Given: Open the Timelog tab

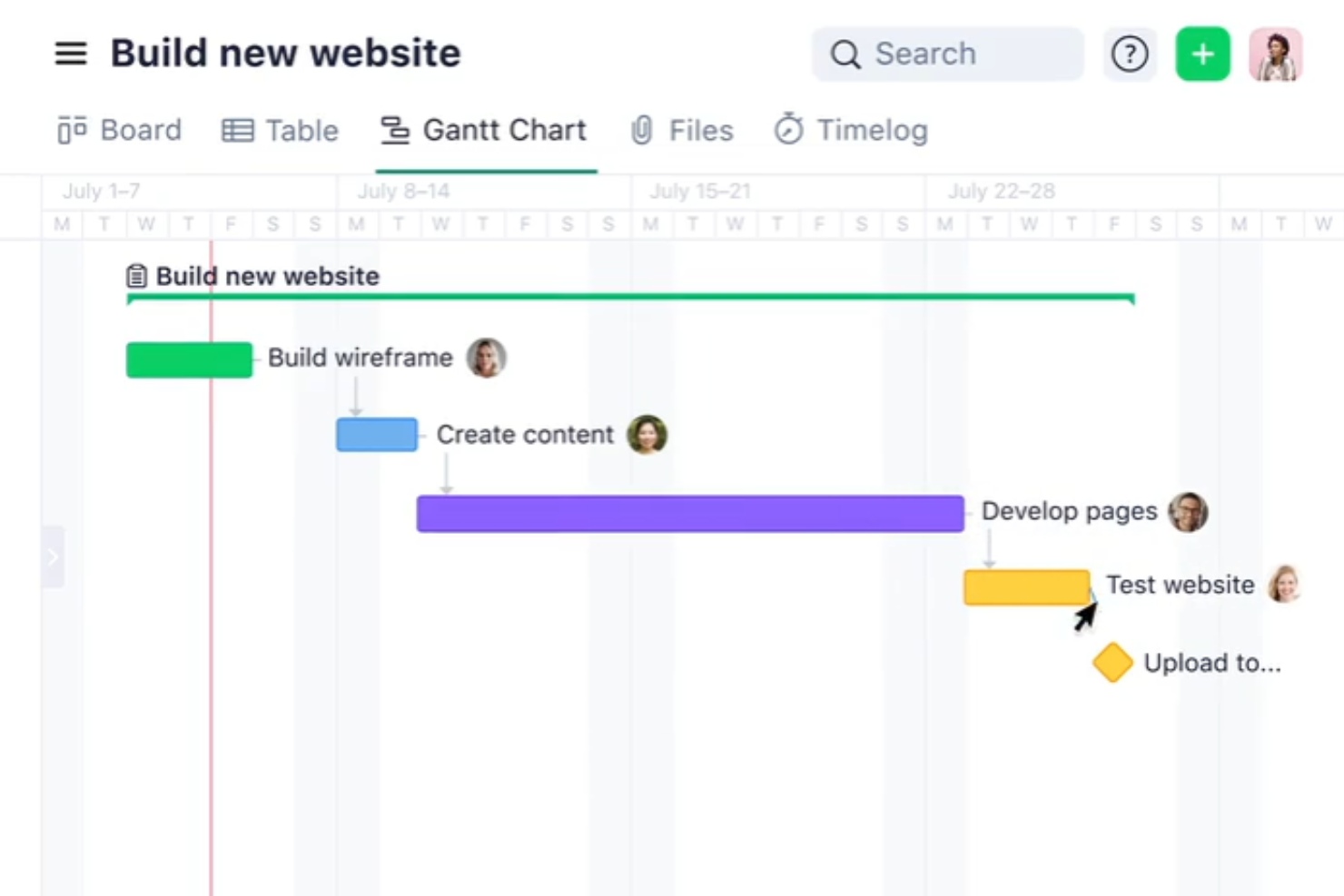Looking at the screenshot, I should pyautogui.click(x=851, y=131).
